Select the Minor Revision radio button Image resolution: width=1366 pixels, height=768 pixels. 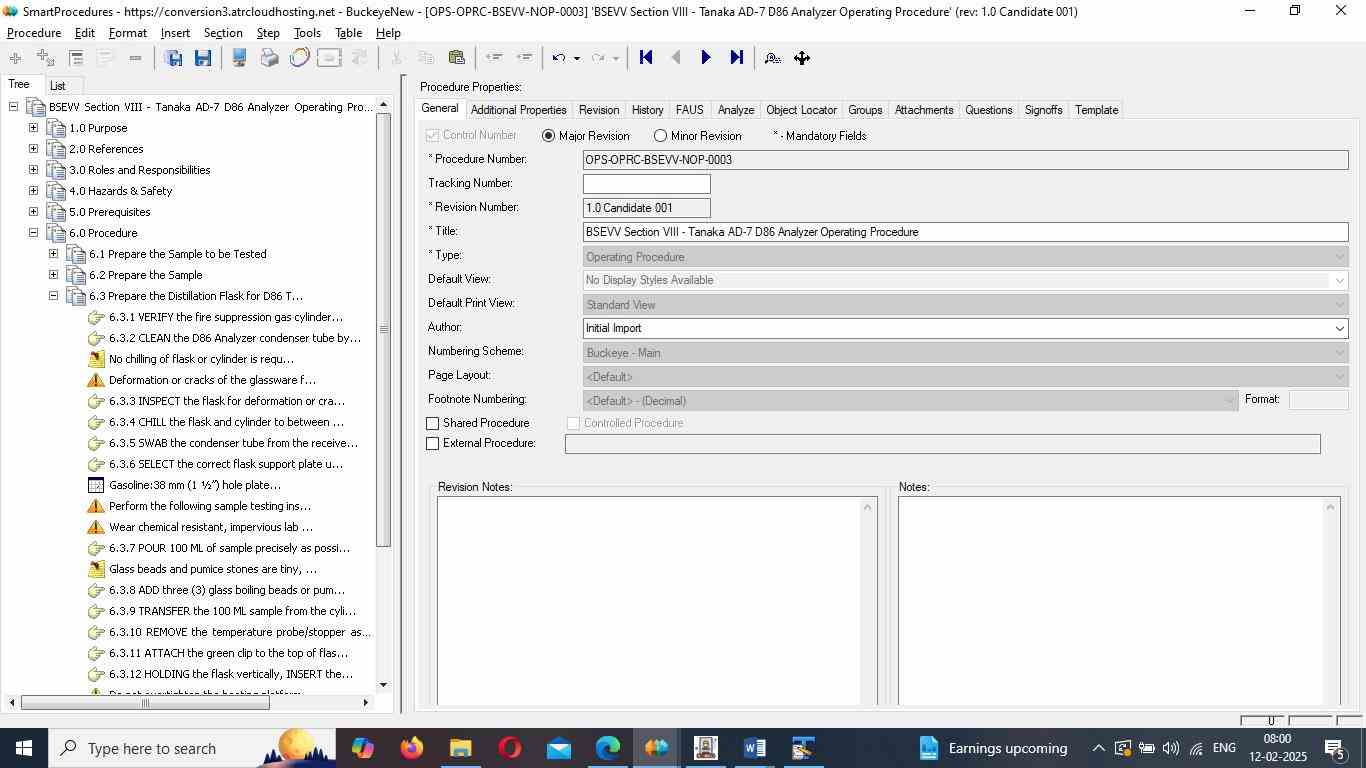click(660, 136)
